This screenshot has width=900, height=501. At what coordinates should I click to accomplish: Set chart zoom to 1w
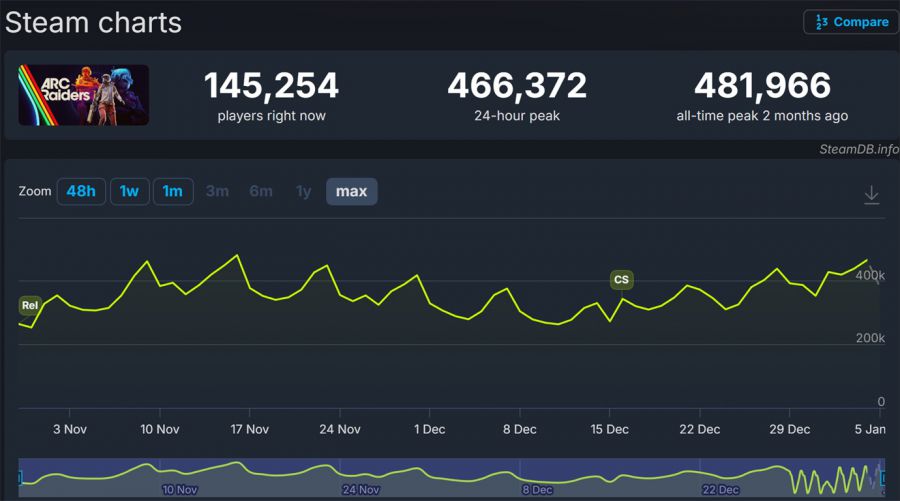tap(129, 191)
